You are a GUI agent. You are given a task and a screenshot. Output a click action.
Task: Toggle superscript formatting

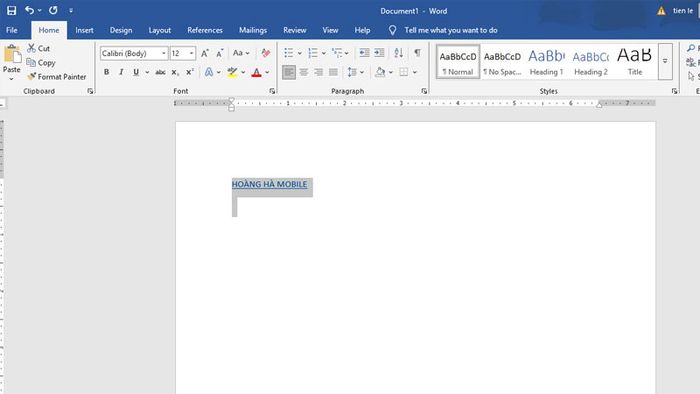coord(190,72)
